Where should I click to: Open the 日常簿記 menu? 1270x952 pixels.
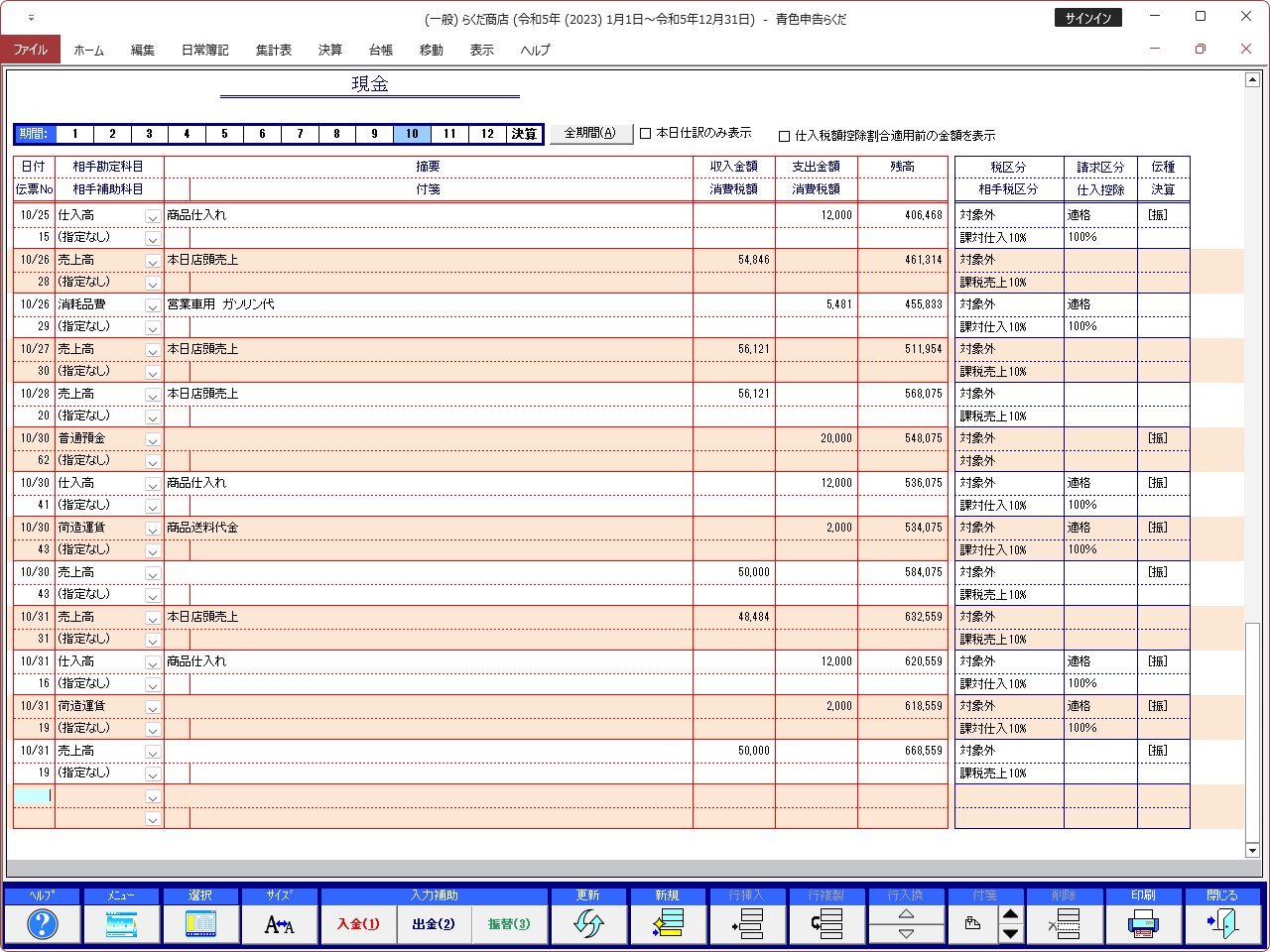(x=204, y=50)
